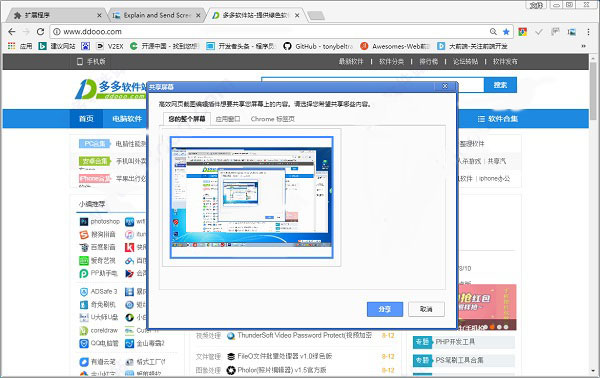Bookmark this page with the blue star

[x=506, y=32]
